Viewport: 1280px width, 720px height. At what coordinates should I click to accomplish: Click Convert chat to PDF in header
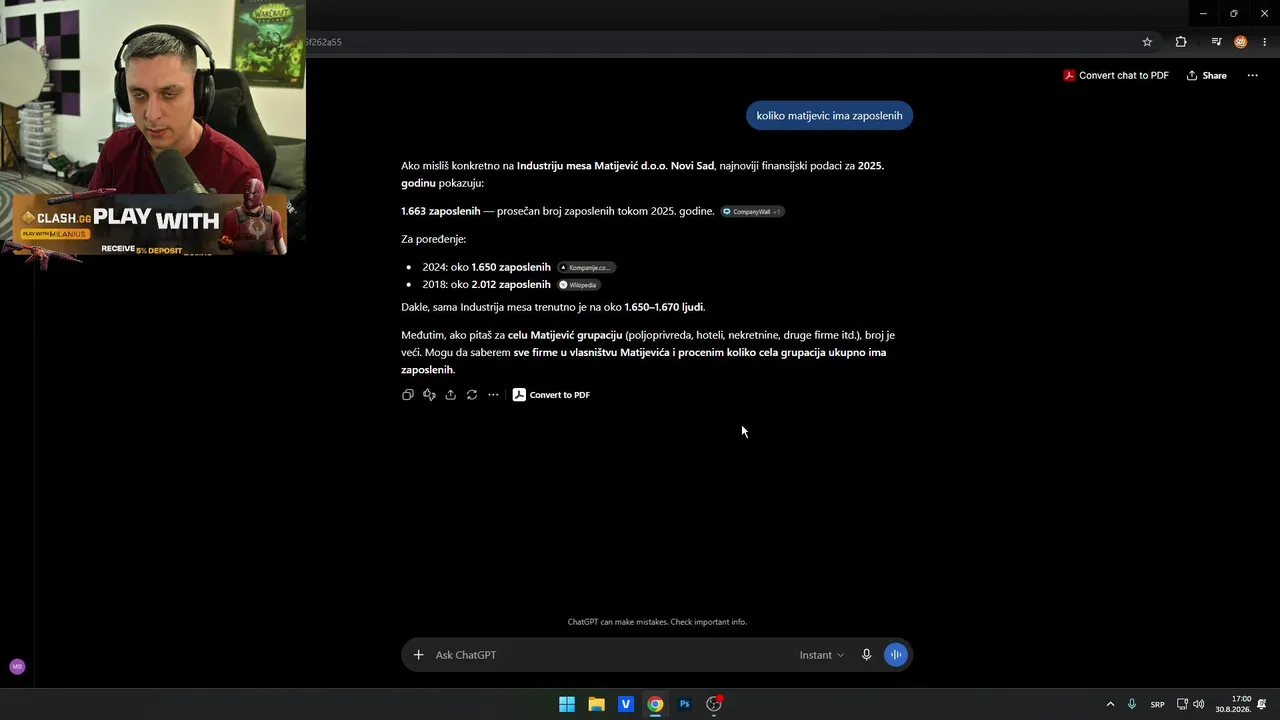1115,75
